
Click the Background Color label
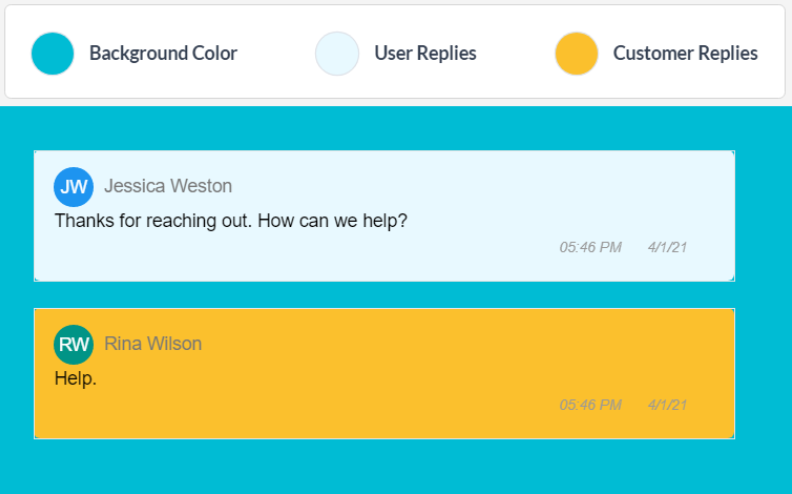163,53
